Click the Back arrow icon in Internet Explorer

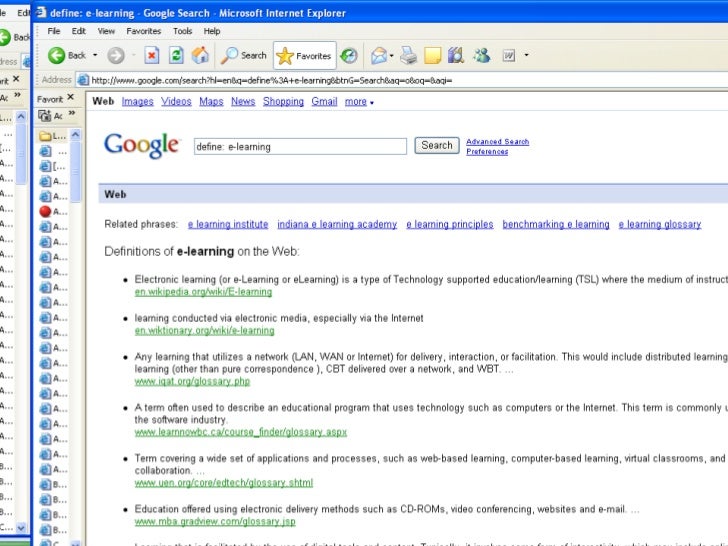pyautogui.click(x=56, y=56)
